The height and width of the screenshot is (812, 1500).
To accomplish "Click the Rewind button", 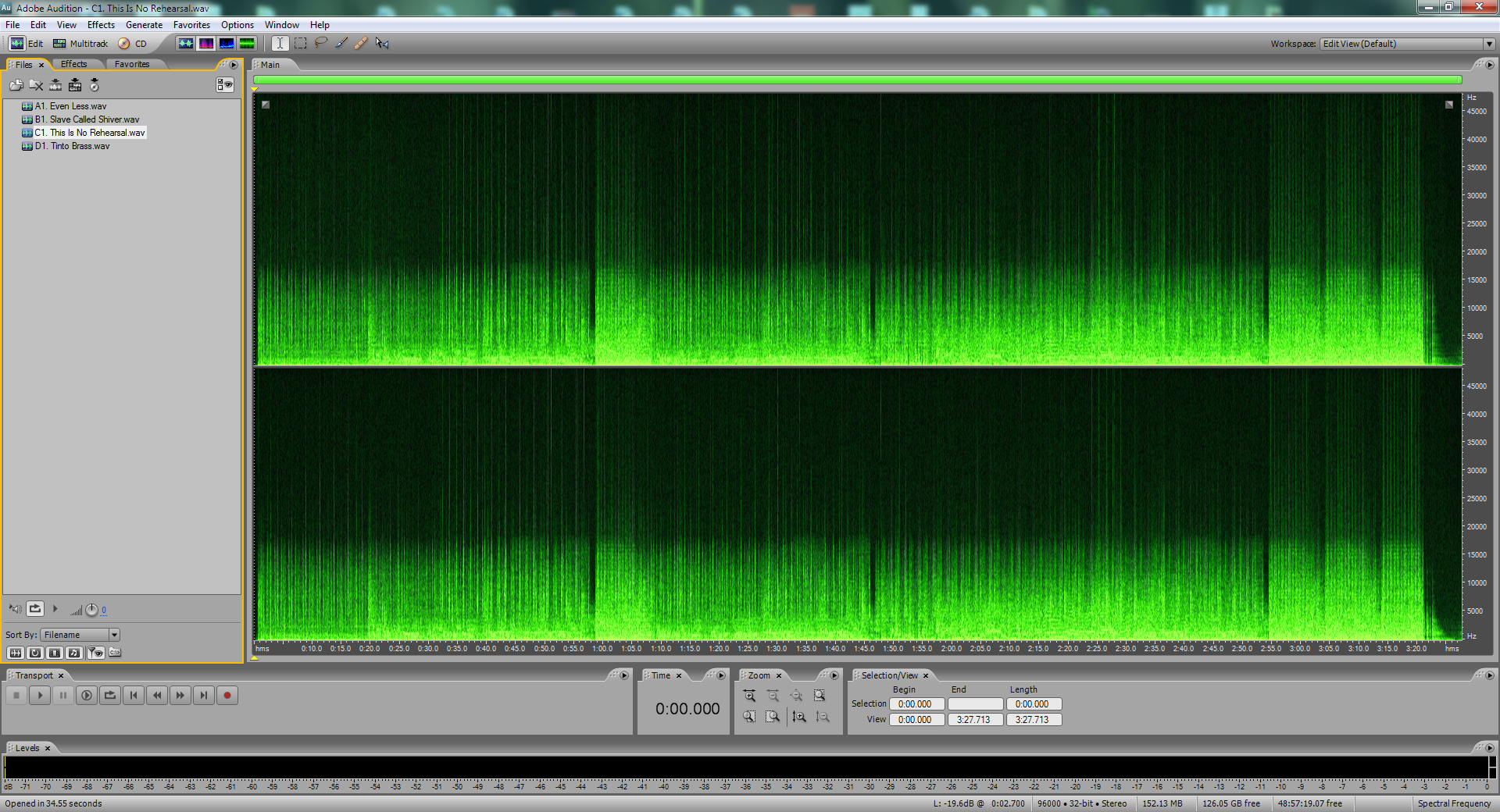I will tap(157, 695).
